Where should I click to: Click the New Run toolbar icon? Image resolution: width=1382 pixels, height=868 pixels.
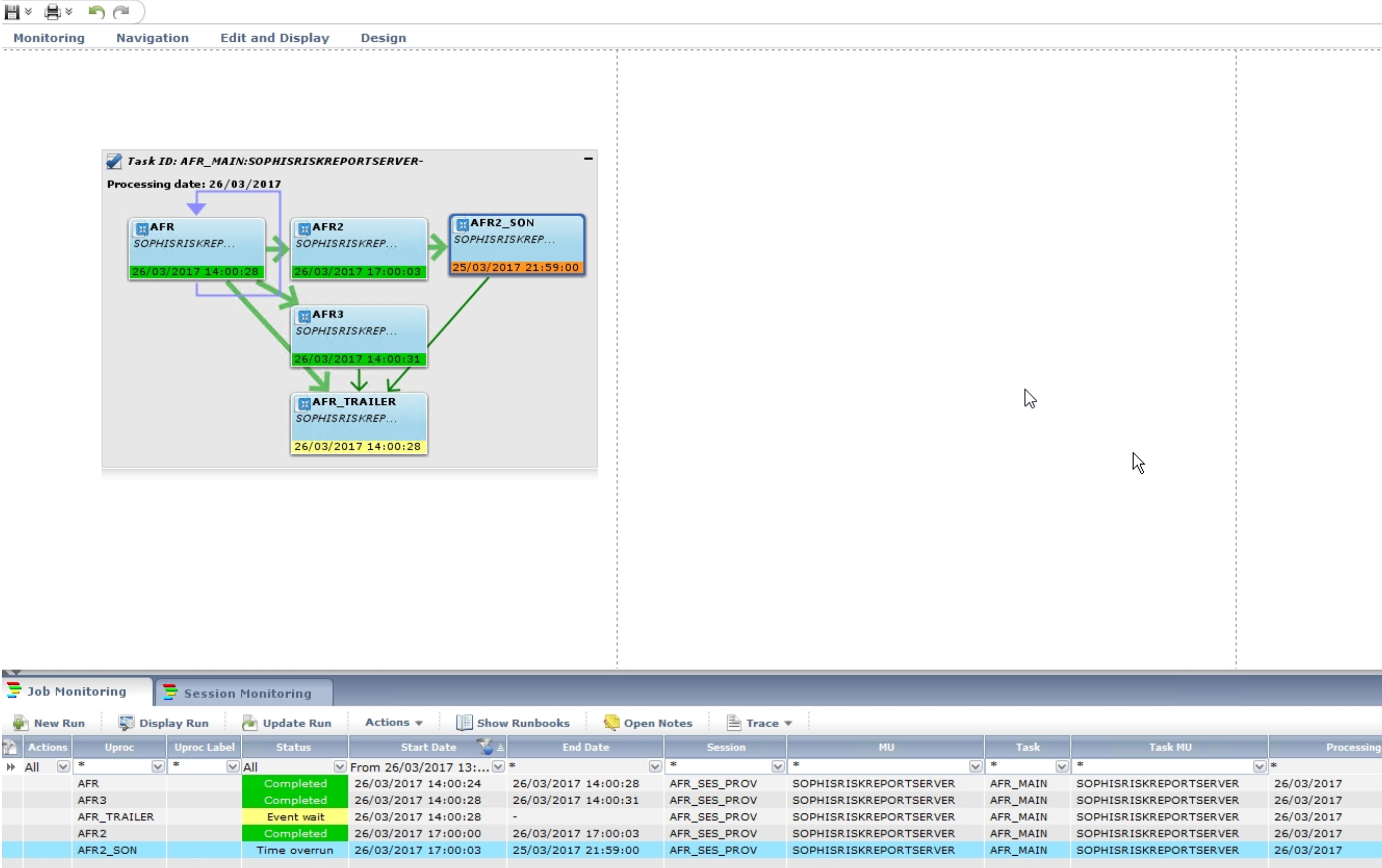point(21,723)
